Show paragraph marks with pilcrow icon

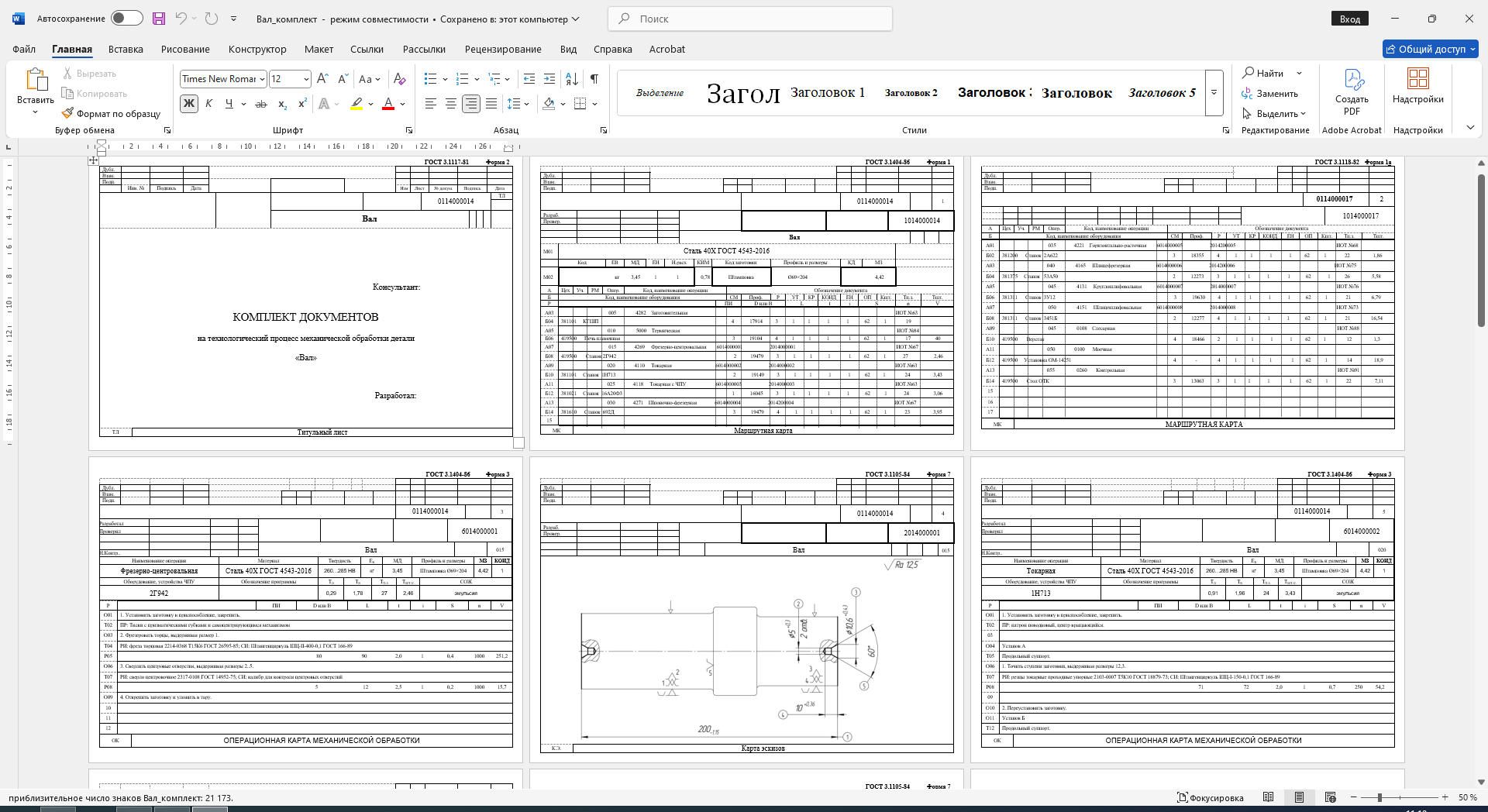(x=594, y=79)
